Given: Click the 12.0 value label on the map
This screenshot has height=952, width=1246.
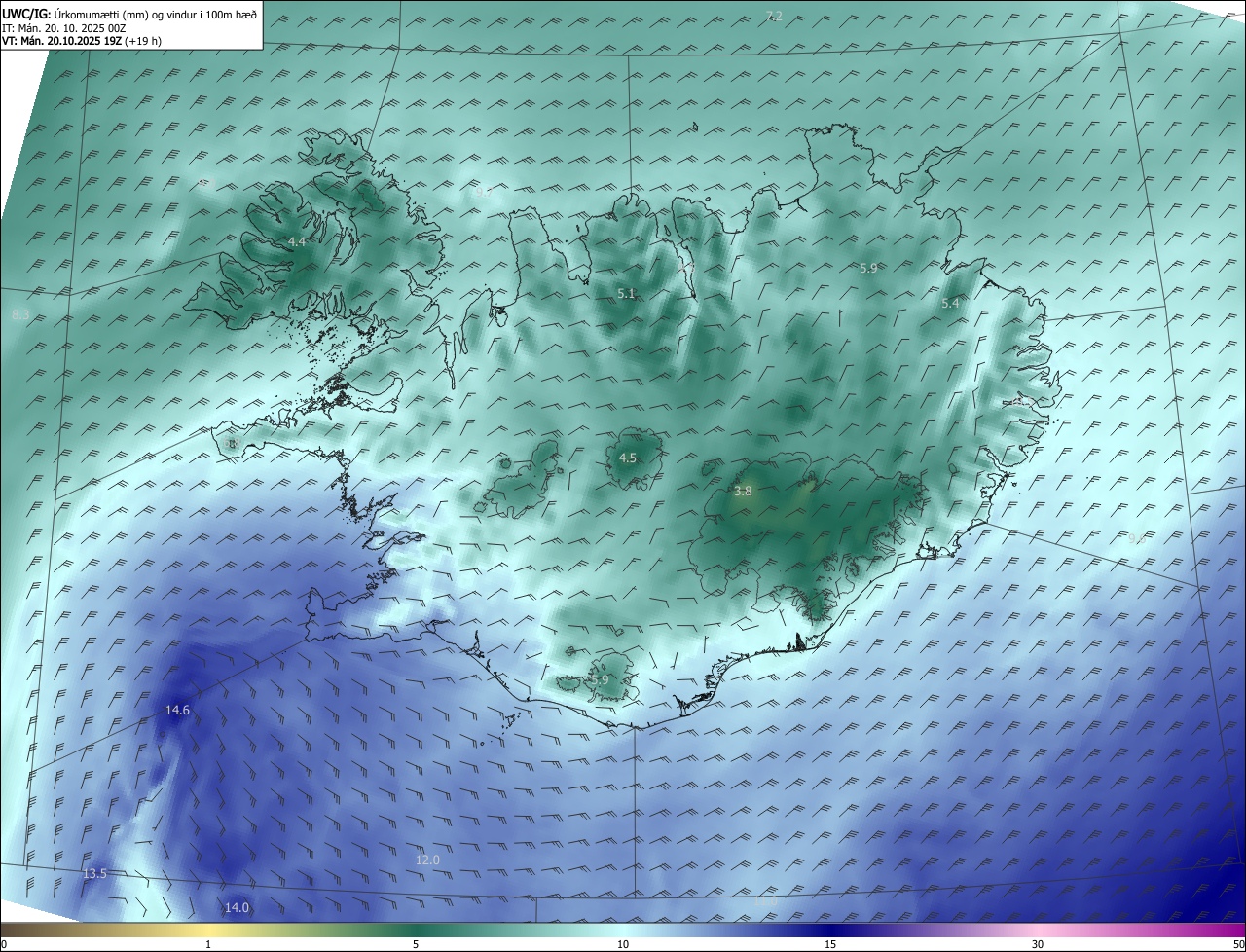Looking at the screenshot, I should pos(427,860).
